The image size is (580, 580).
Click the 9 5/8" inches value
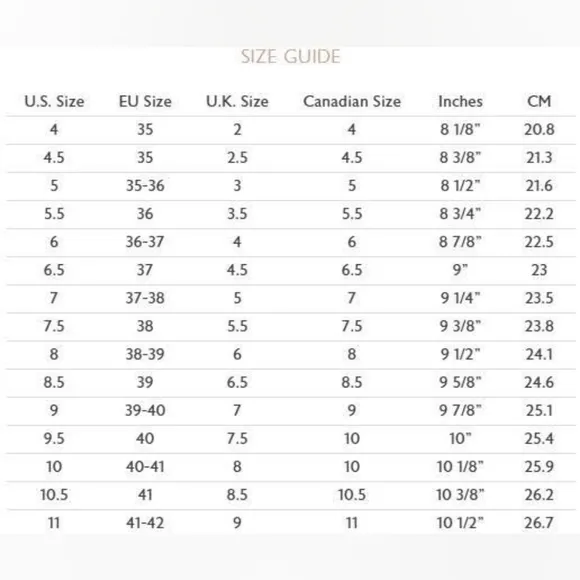(x=460, y=382)
